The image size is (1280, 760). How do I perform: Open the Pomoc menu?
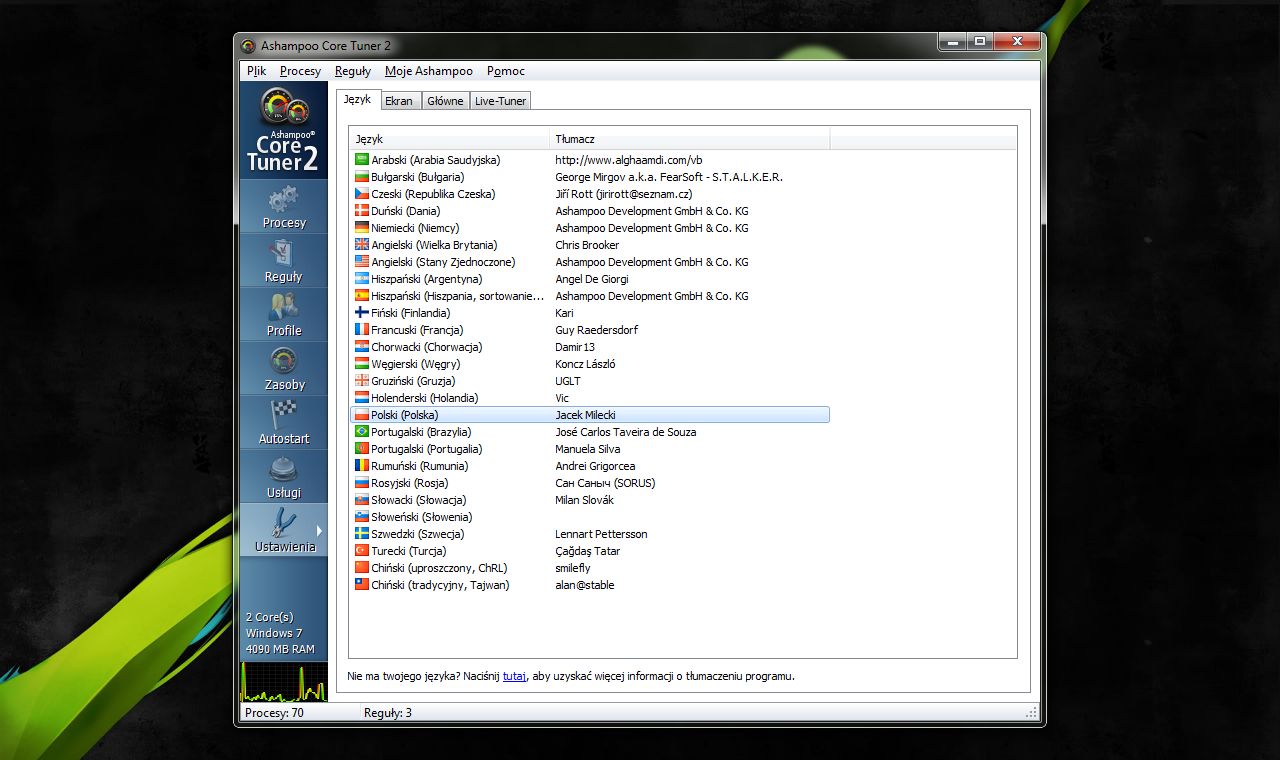tap(506, 71)
